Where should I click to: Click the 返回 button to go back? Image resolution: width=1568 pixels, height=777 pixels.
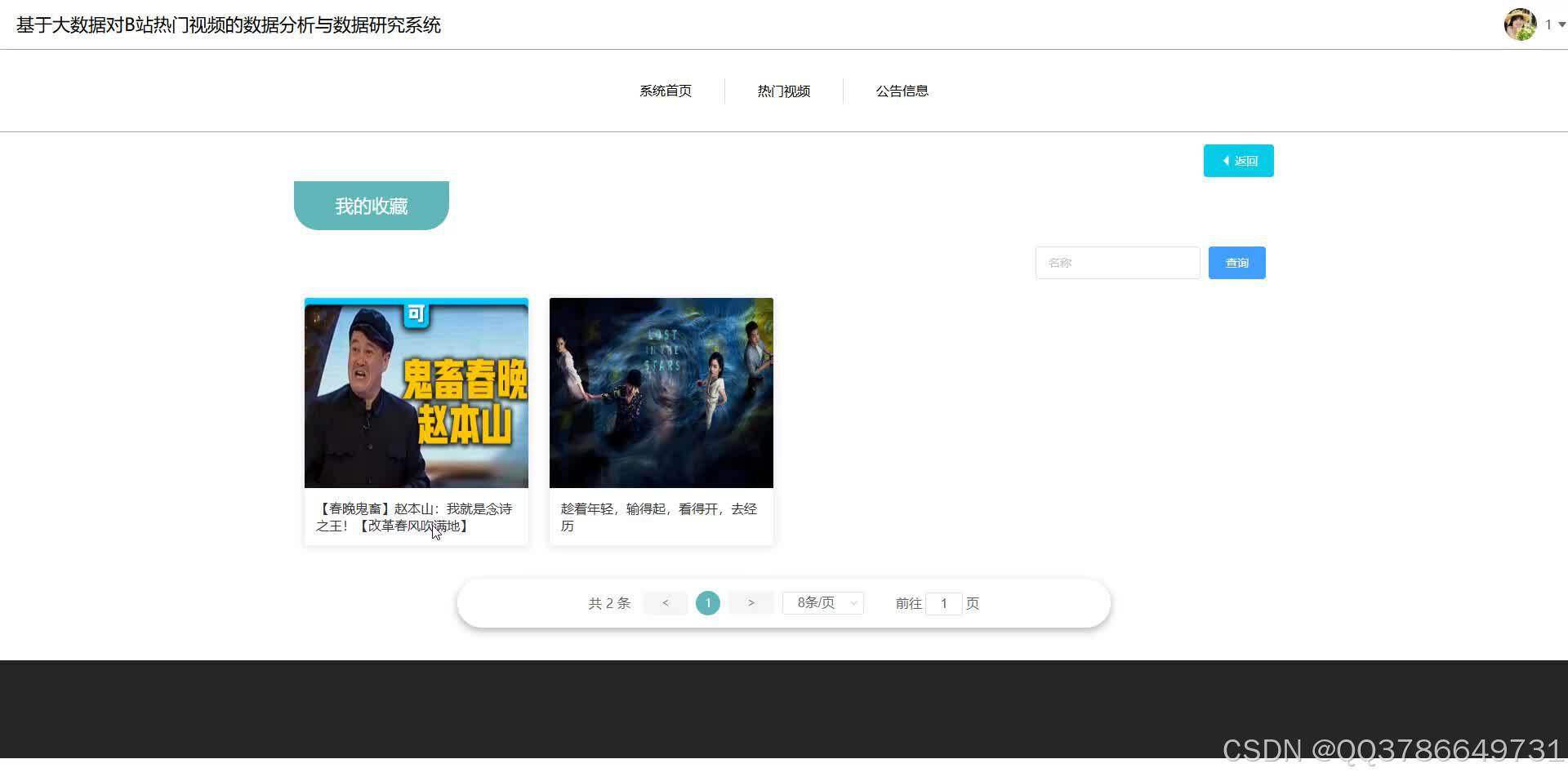tap(1238, 160)
